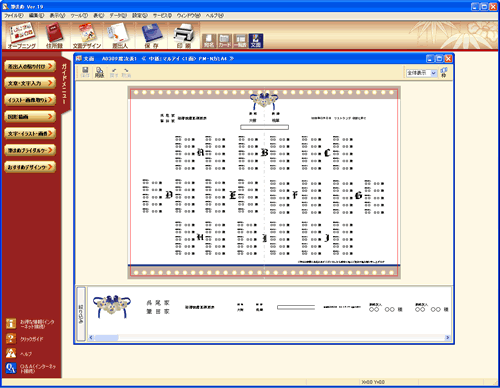Open the サービス menu

162,15
